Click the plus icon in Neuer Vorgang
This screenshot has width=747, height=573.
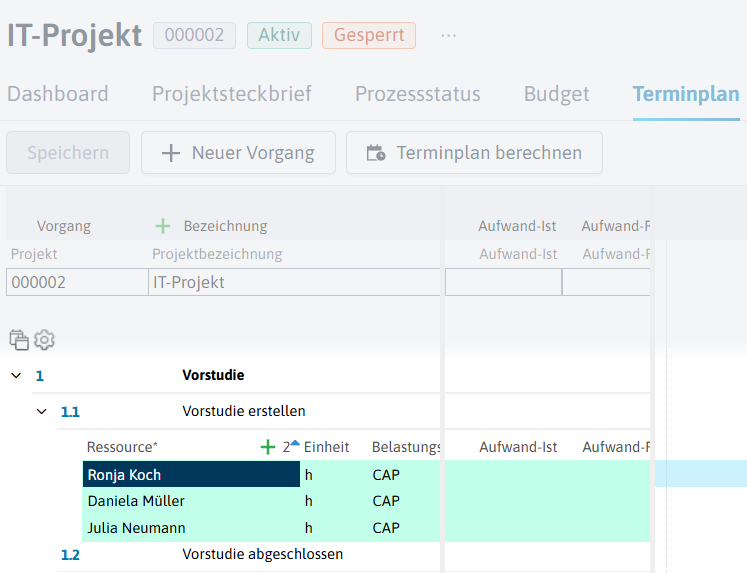click(171, 153)
